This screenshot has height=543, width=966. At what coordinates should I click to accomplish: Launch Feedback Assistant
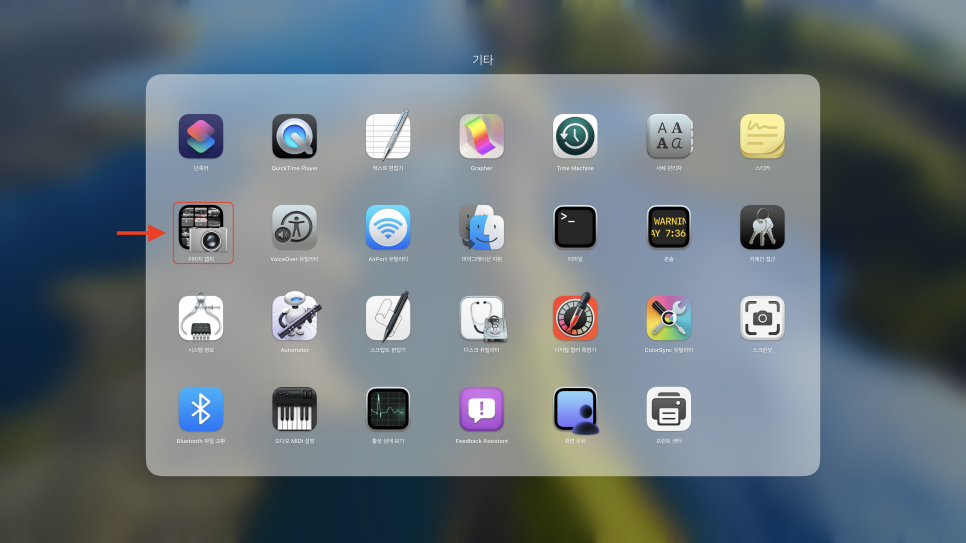tap(481, 409)
